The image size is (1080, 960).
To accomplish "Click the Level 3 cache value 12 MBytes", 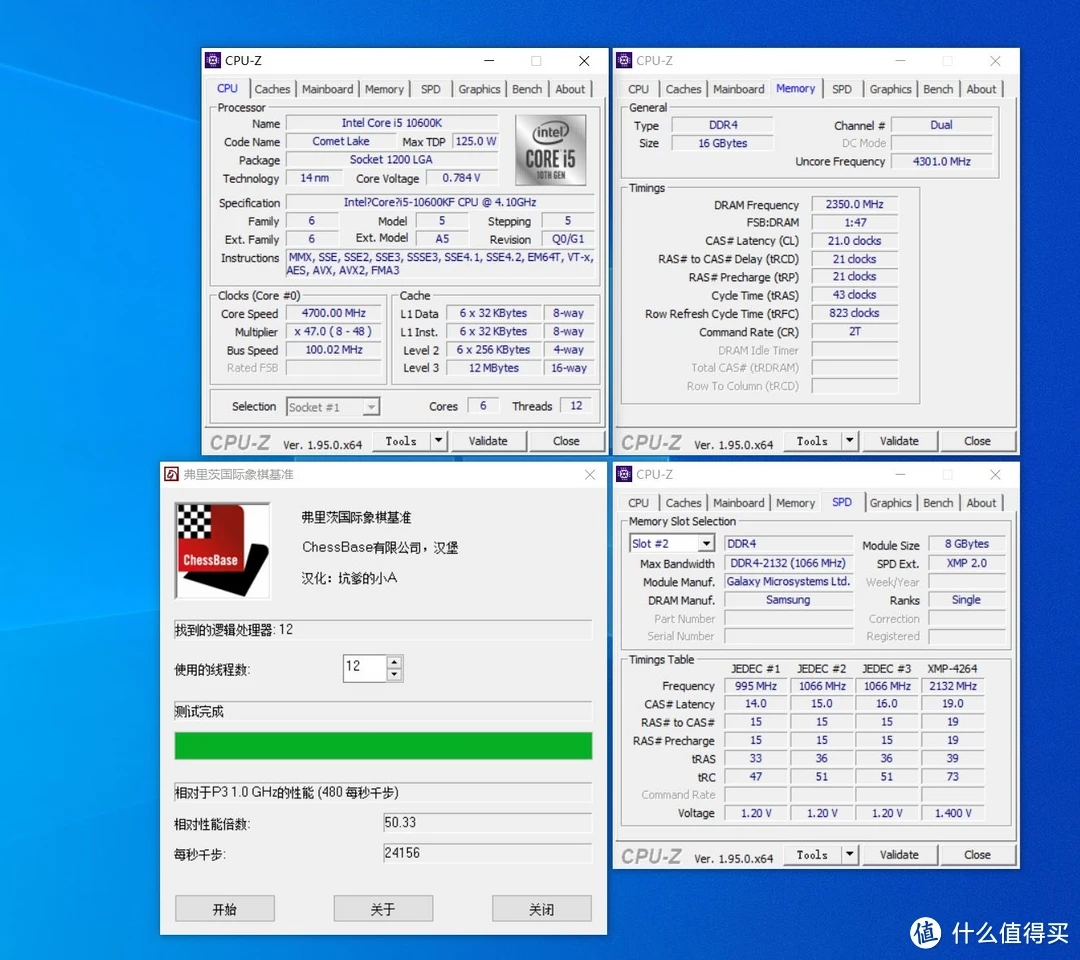I will tap(494, 368).
